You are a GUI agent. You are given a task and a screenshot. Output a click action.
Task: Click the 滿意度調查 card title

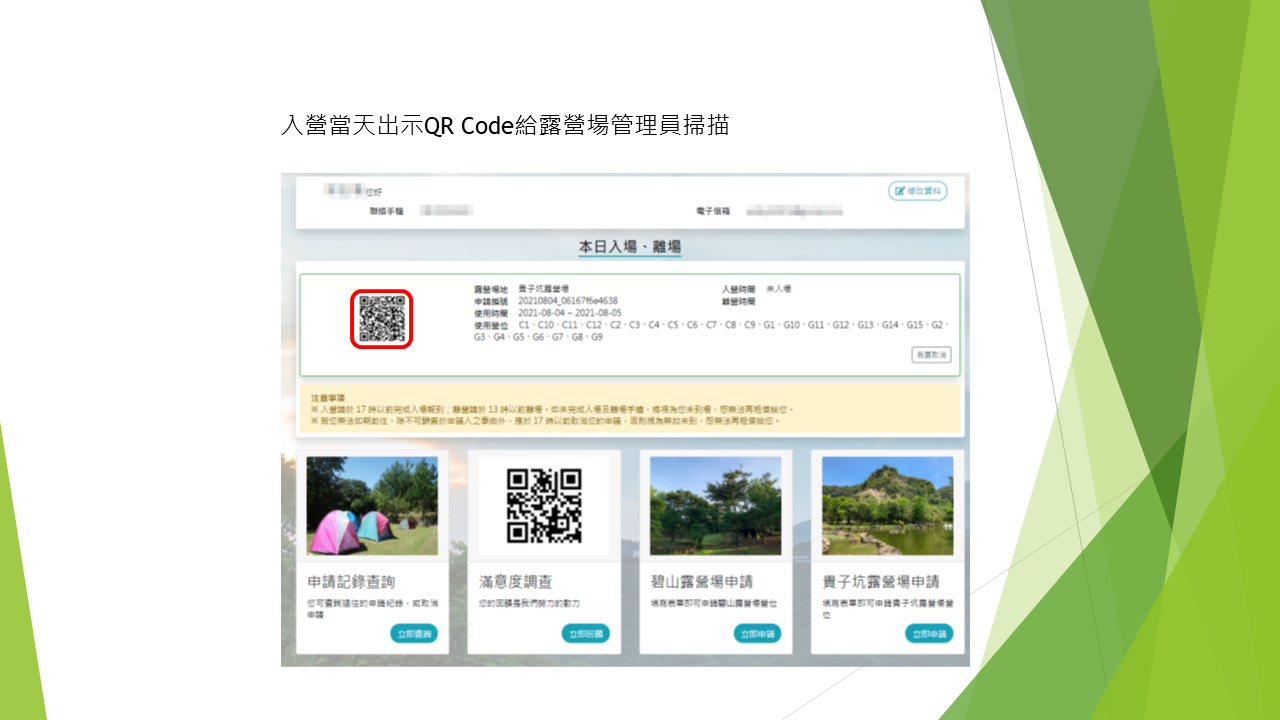[516, 582]
